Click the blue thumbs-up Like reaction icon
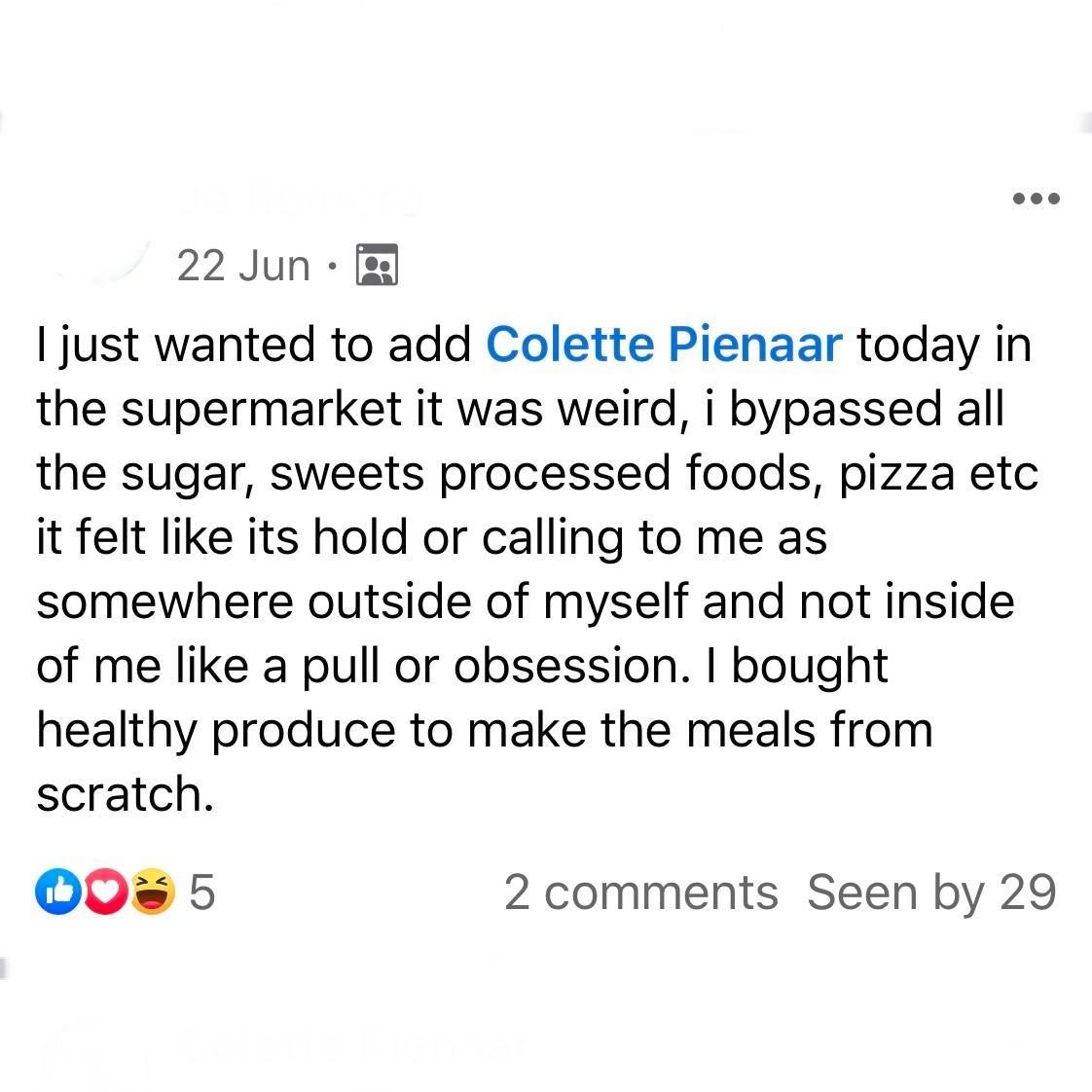Screen dimensions: 1092x1092 55,892
